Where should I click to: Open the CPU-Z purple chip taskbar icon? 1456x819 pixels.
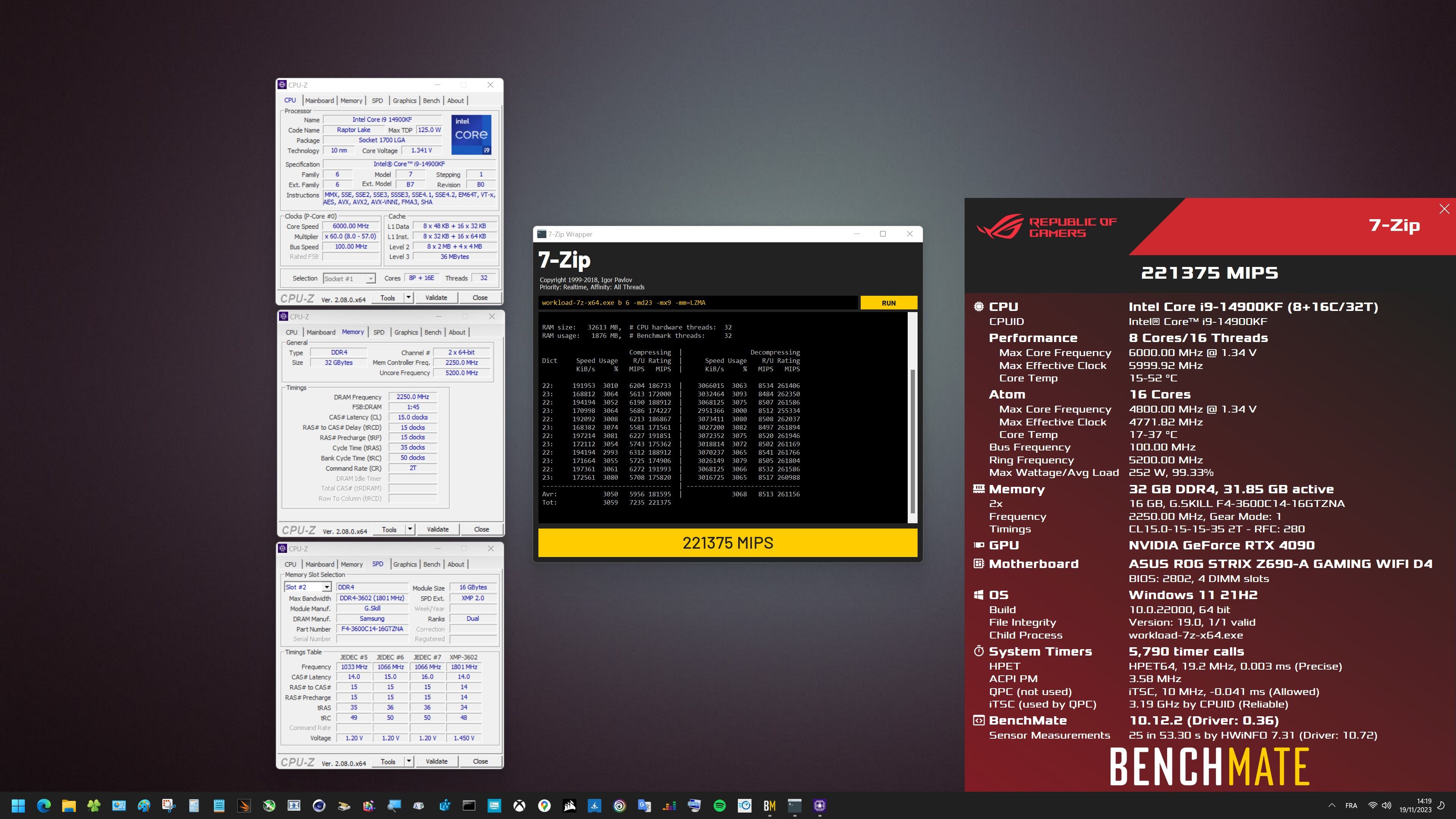819,805
